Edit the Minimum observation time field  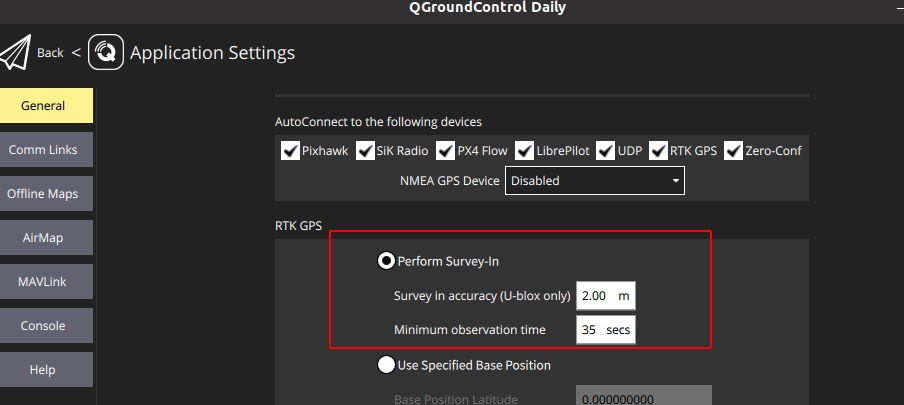606,330
